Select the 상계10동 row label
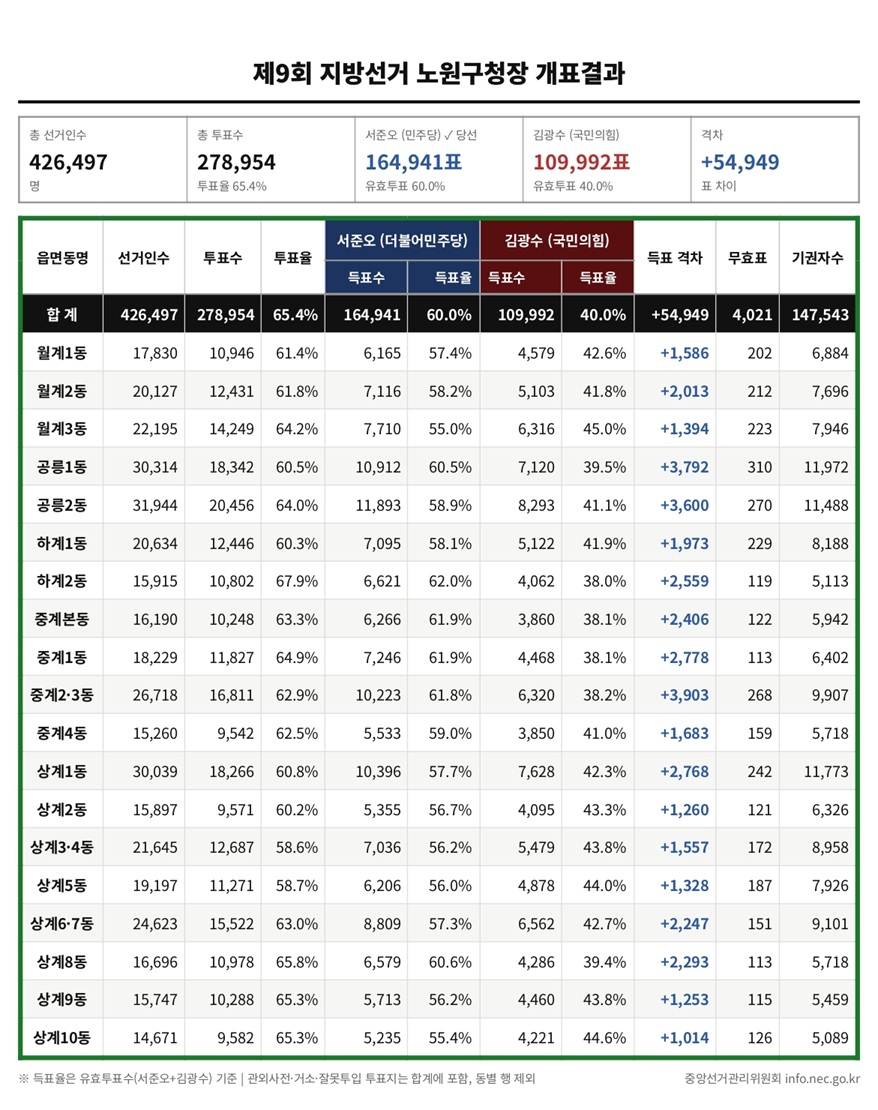This screenshot has width=878, height=1110. click(62, 1038)
